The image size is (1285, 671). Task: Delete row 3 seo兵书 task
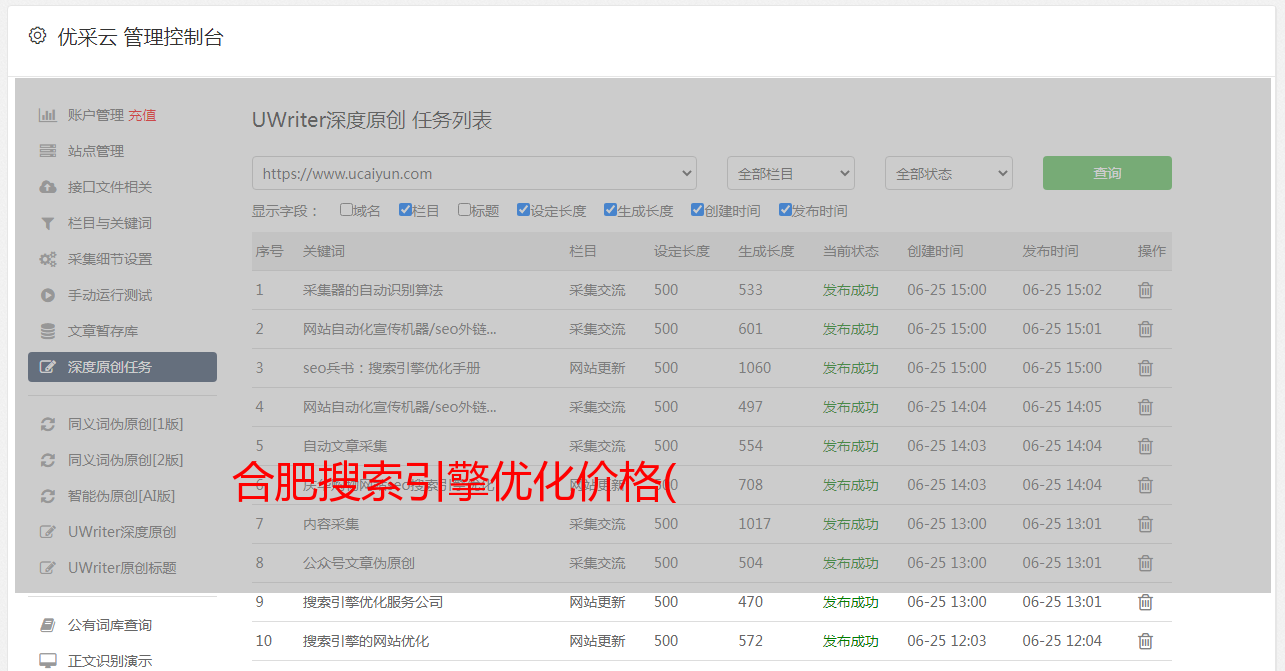tap(1145, 368)
